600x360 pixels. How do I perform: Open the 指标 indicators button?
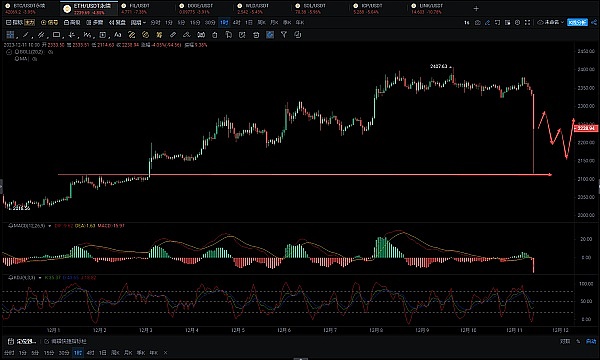15,23
